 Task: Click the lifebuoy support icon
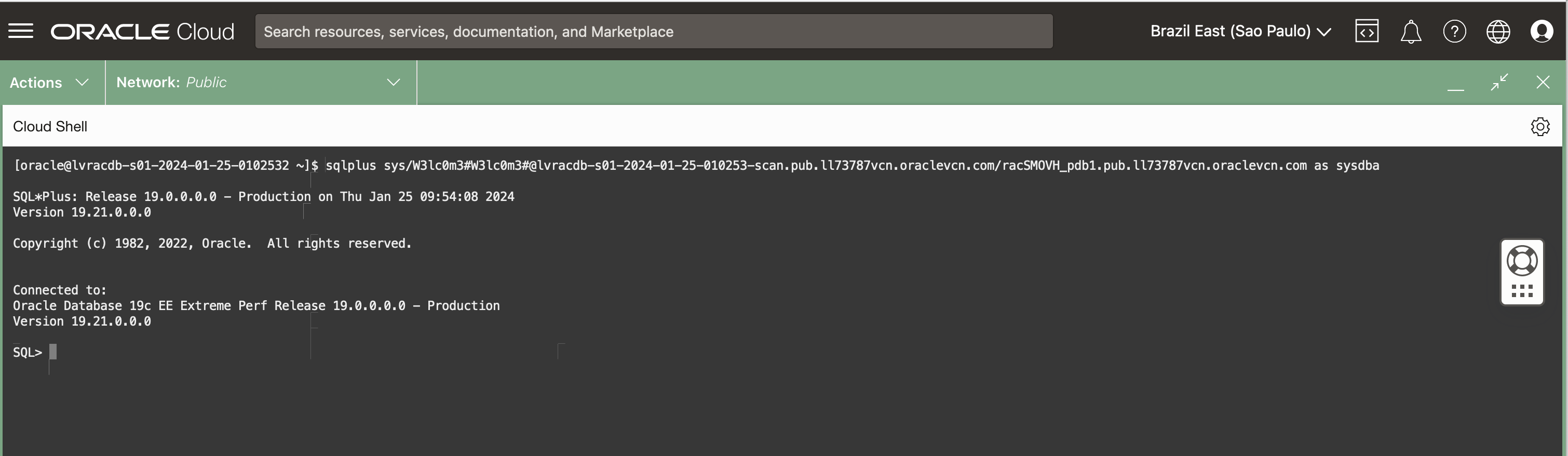(1522, 261)
